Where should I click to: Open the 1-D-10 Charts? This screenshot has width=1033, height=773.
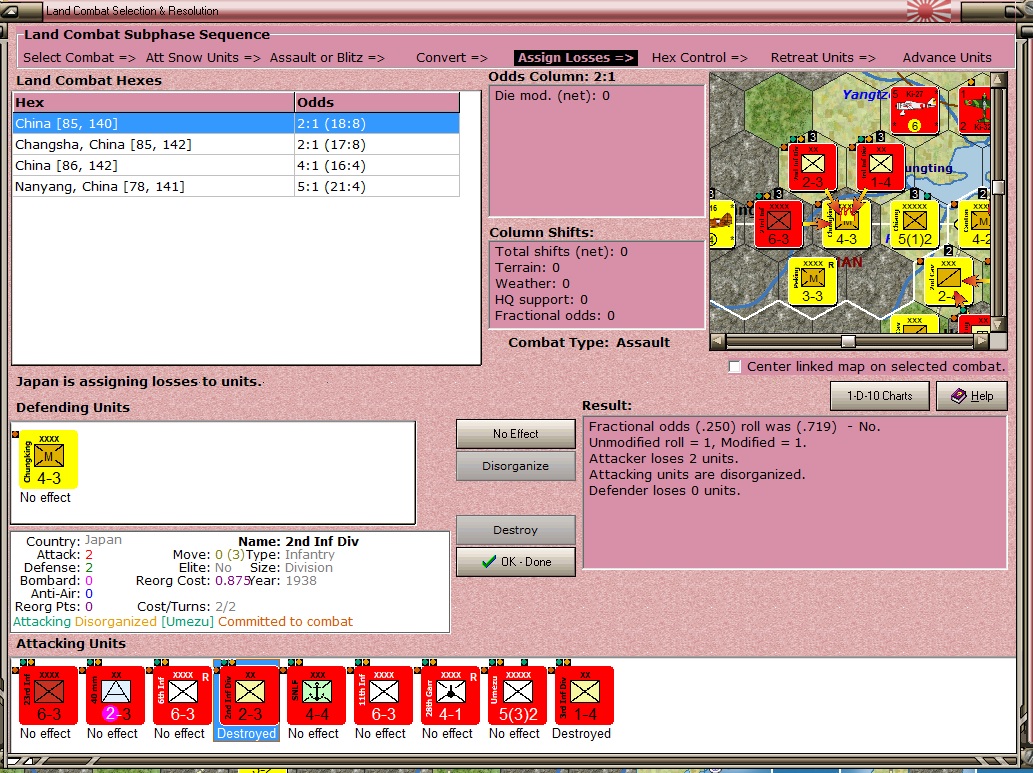tap(879, 396)
